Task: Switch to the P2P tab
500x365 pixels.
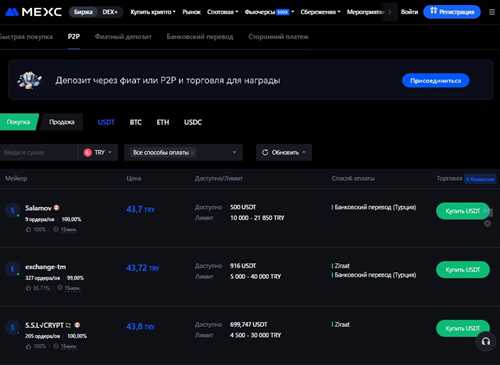Action: pyautogui.click(x=74, y=37)
